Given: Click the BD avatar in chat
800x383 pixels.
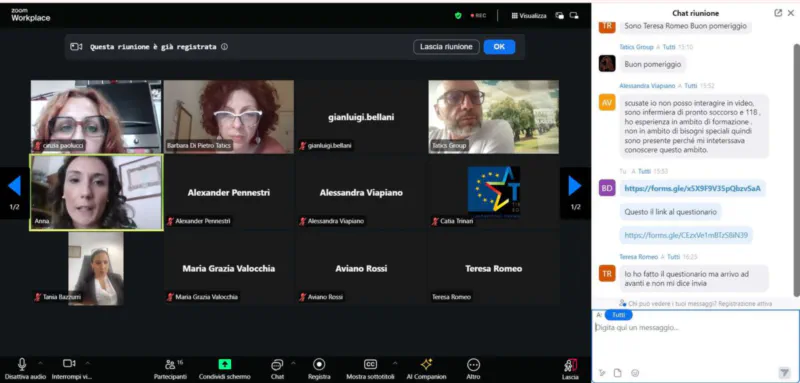Looking at the screenshot, I should pyautogui.click(x=607, y=188).
